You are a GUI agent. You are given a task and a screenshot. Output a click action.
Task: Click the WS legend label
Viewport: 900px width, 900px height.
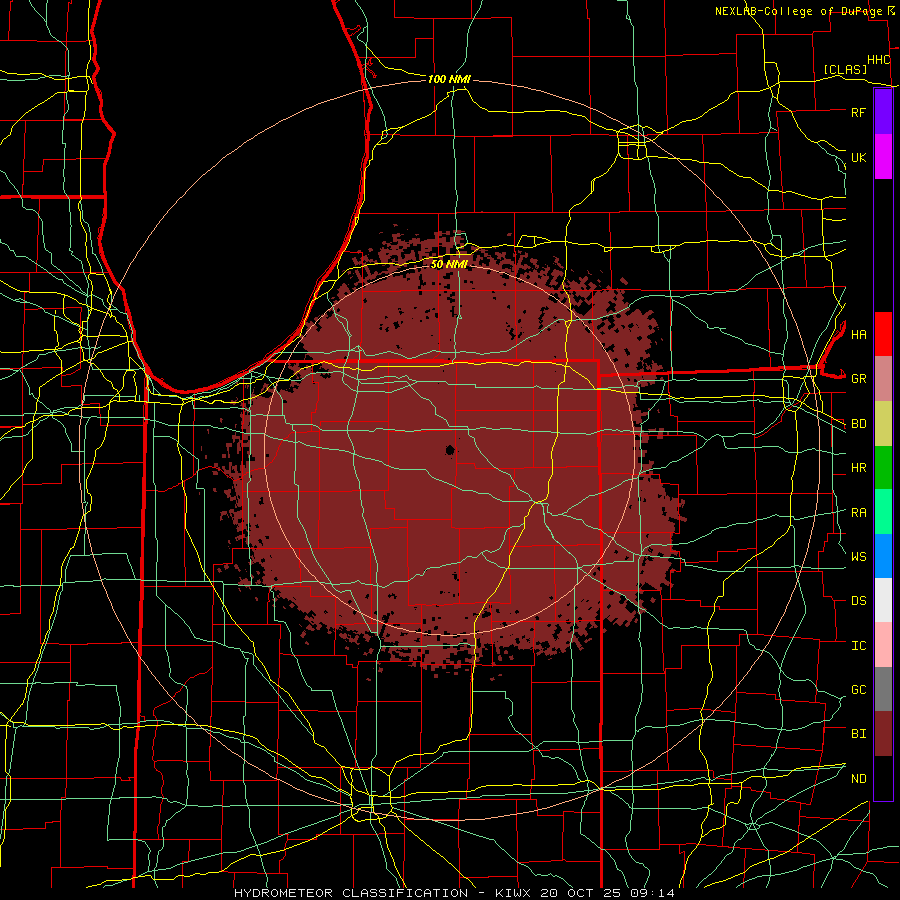858,556
